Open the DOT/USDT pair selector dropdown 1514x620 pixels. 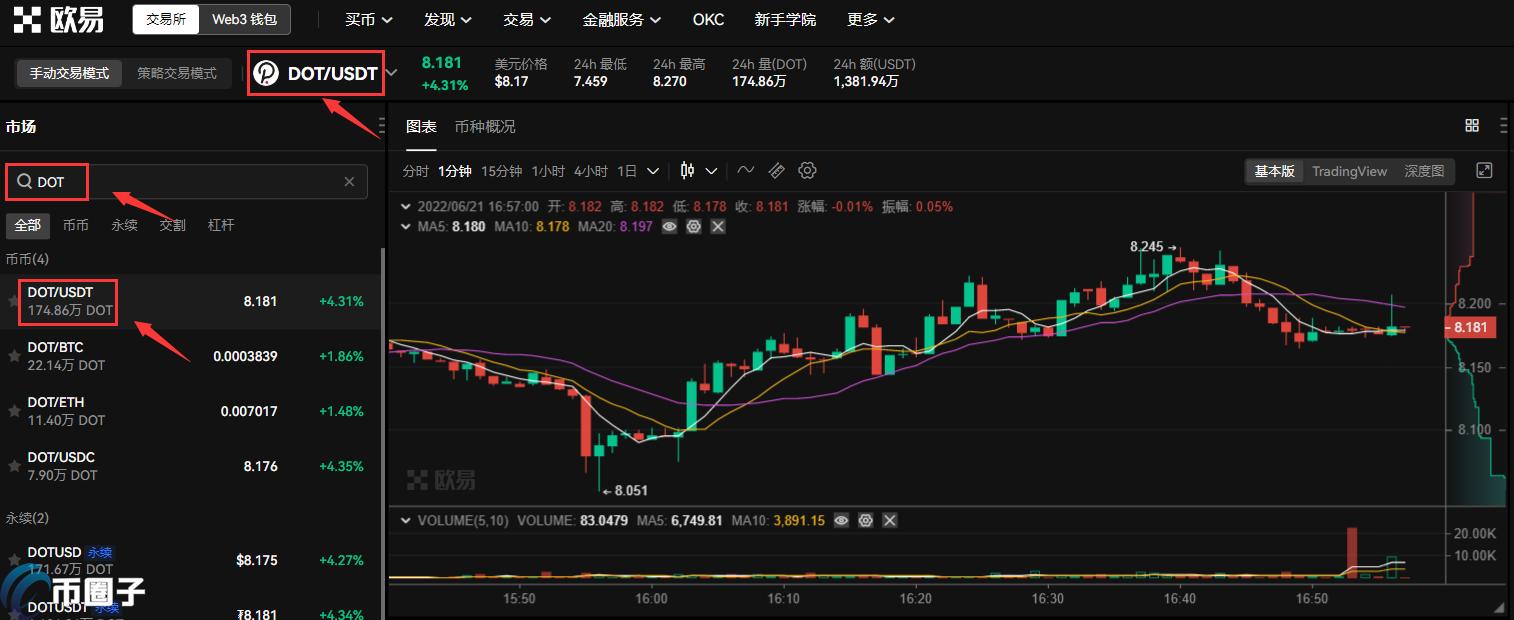[391, 72]
